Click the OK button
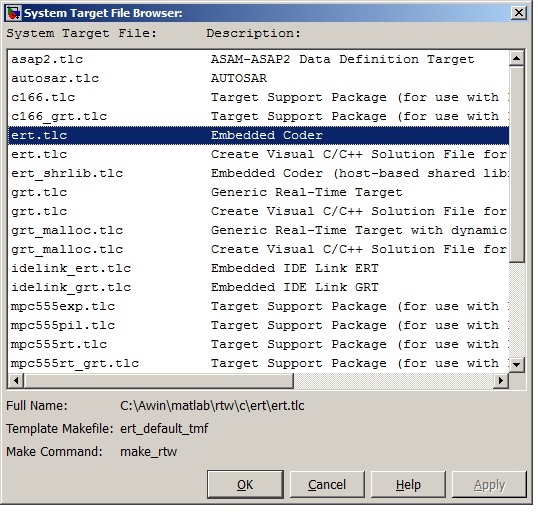538x512 pixels. pos(245,484)
